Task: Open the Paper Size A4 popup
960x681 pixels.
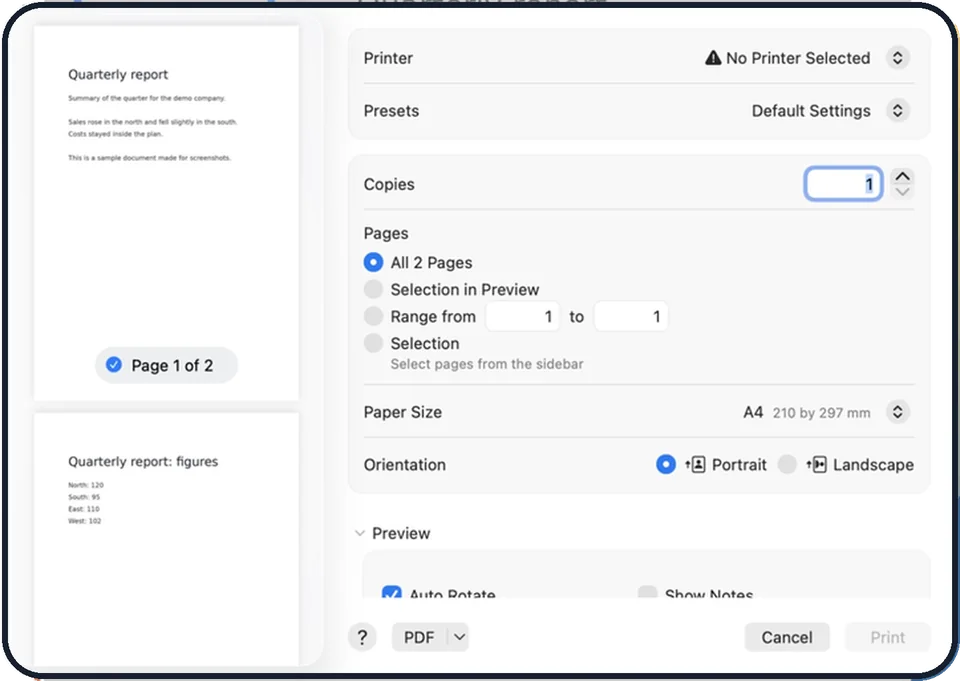Action: (898, 412)
